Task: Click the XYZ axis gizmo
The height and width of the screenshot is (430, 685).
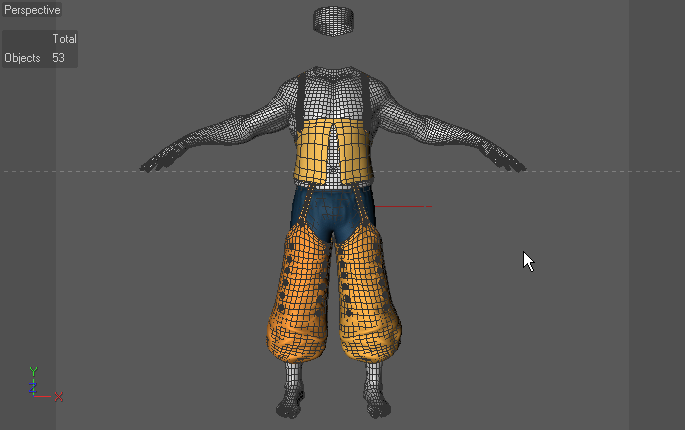Action: tap(45, 385)
